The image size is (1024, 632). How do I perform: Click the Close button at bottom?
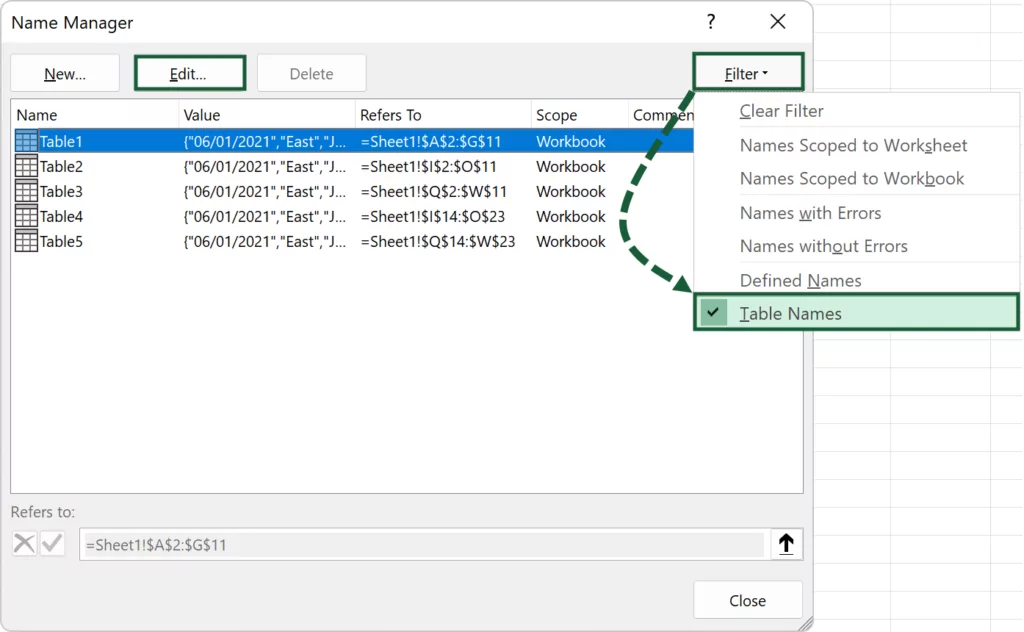click(x=747, y=601)
